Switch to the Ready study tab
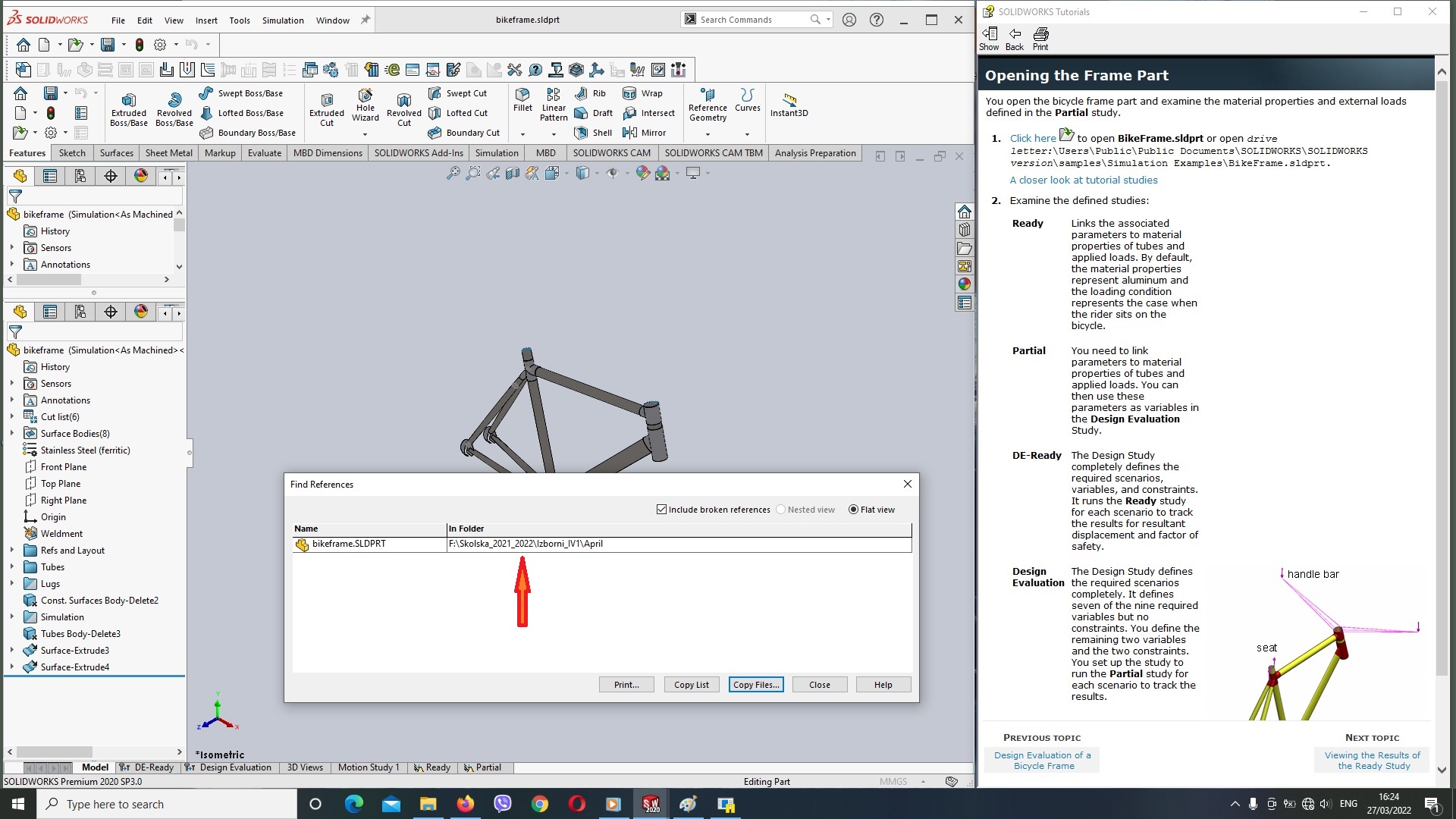Screen dimensions: 1456x819 click(x=432, y=767)
